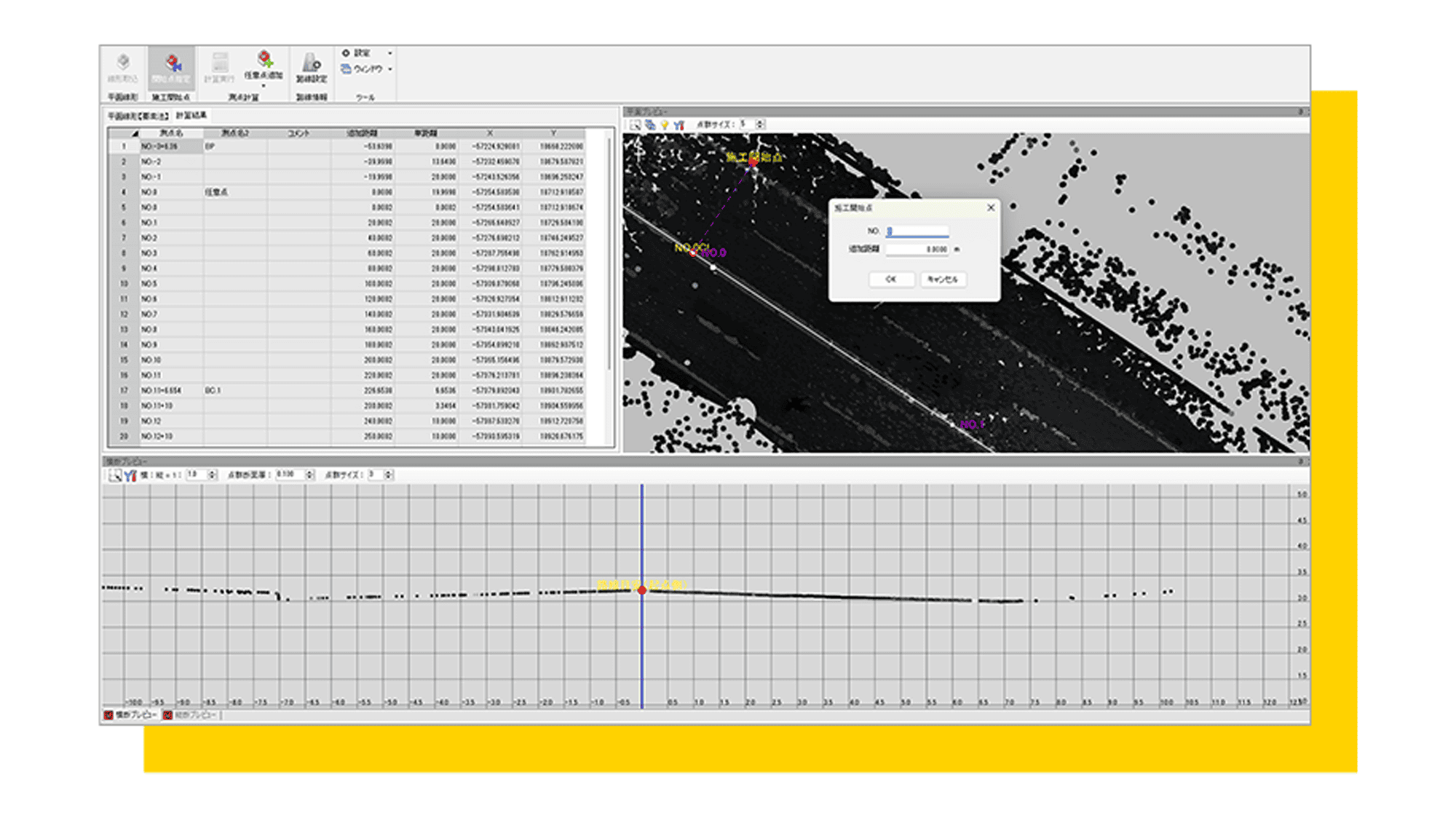The image size is (1456, 818).
Task: Click the NO. input field in dialog
Action: (x=917, y=231)
